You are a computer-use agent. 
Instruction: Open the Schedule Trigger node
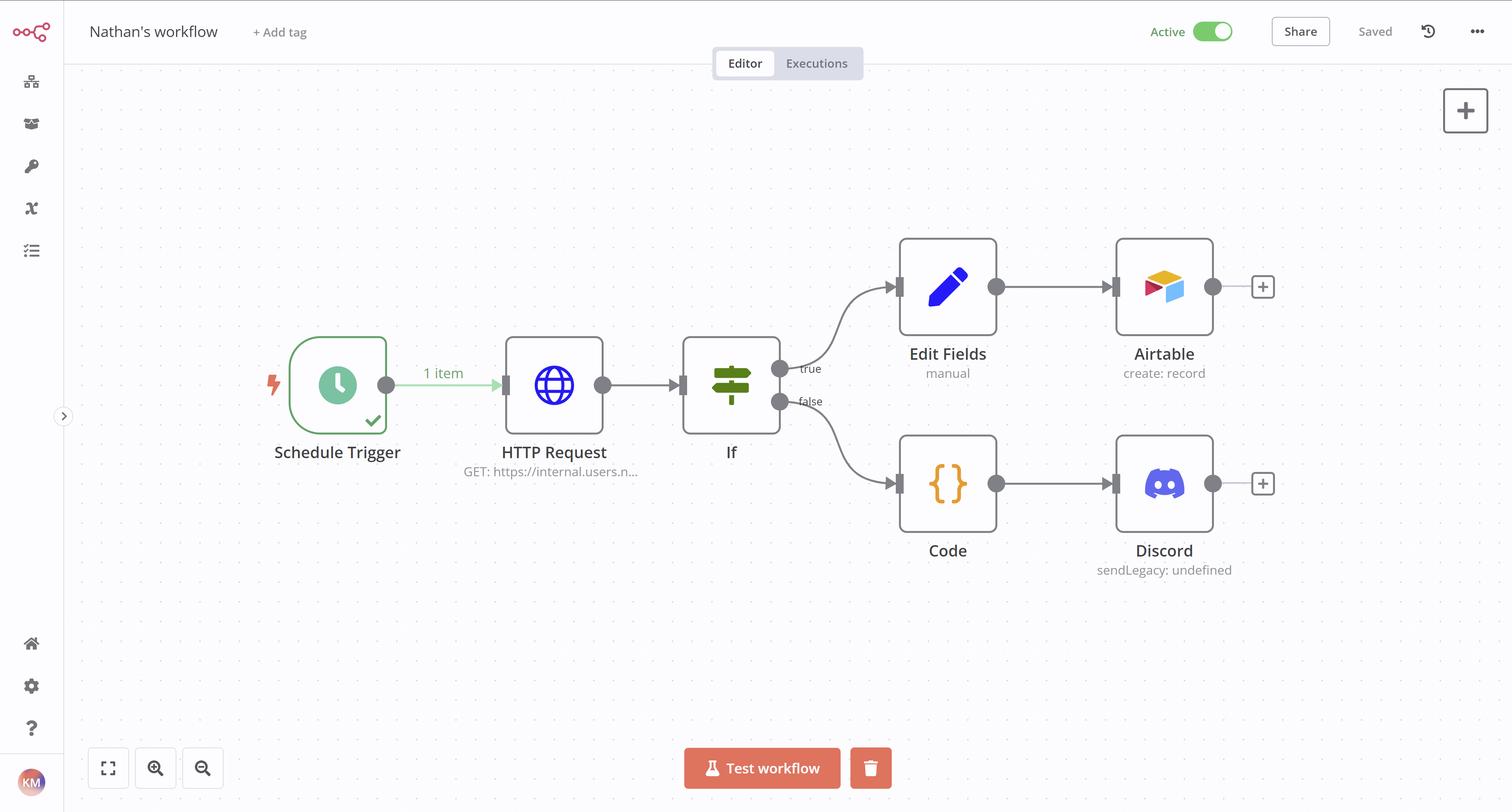338,385
